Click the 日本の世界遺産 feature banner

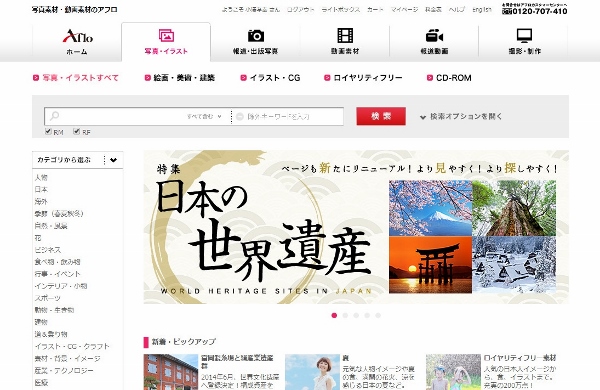tap(356, 227)
